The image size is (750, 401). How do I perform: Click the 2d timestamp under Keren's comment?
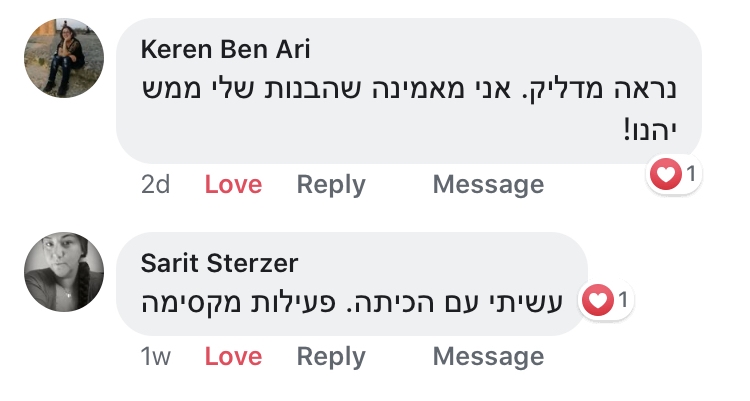pos(155,185)
